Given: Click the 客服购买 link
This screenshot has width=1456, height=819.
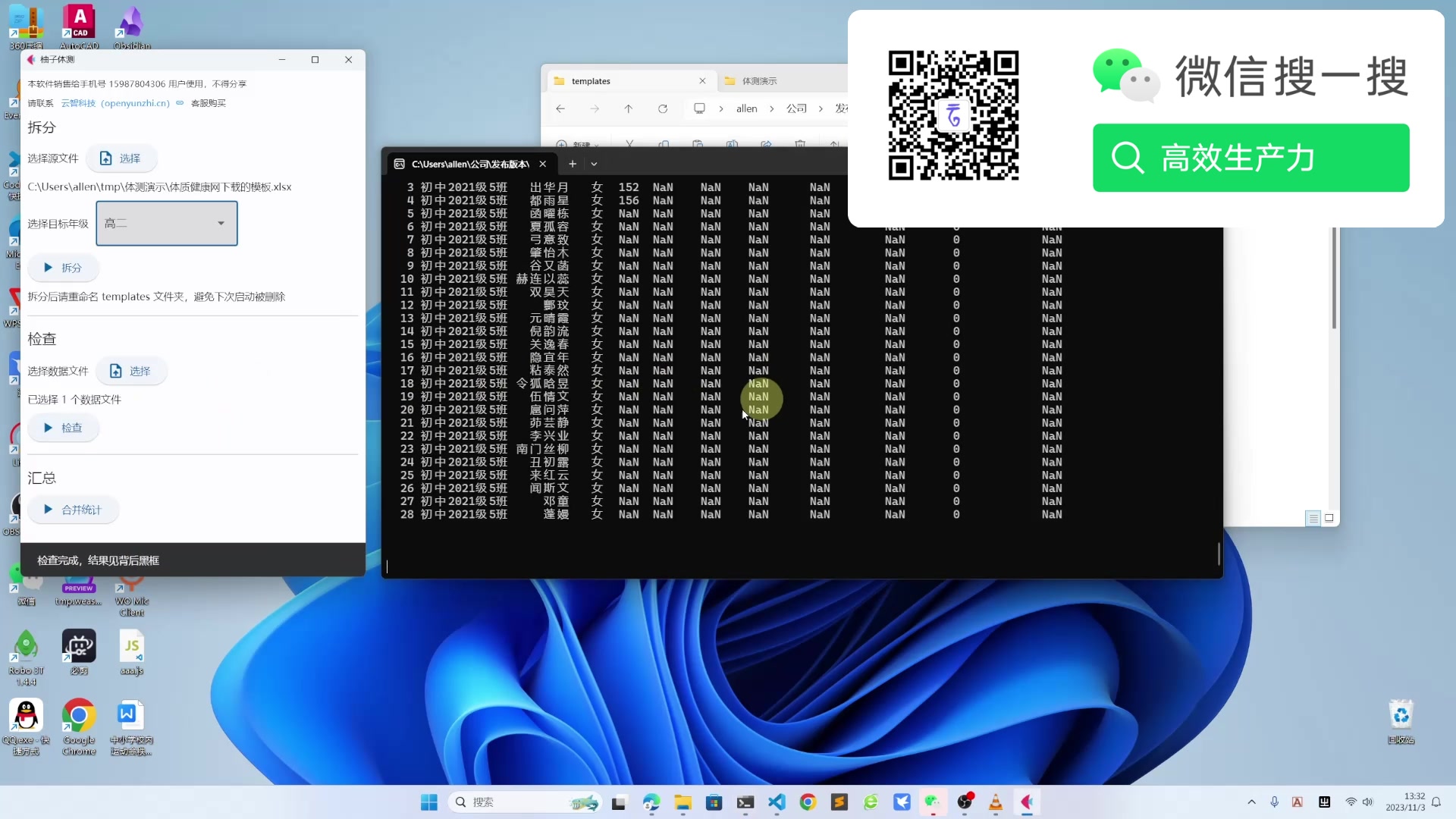Looking at the screenshot, I should coord(208,103).
